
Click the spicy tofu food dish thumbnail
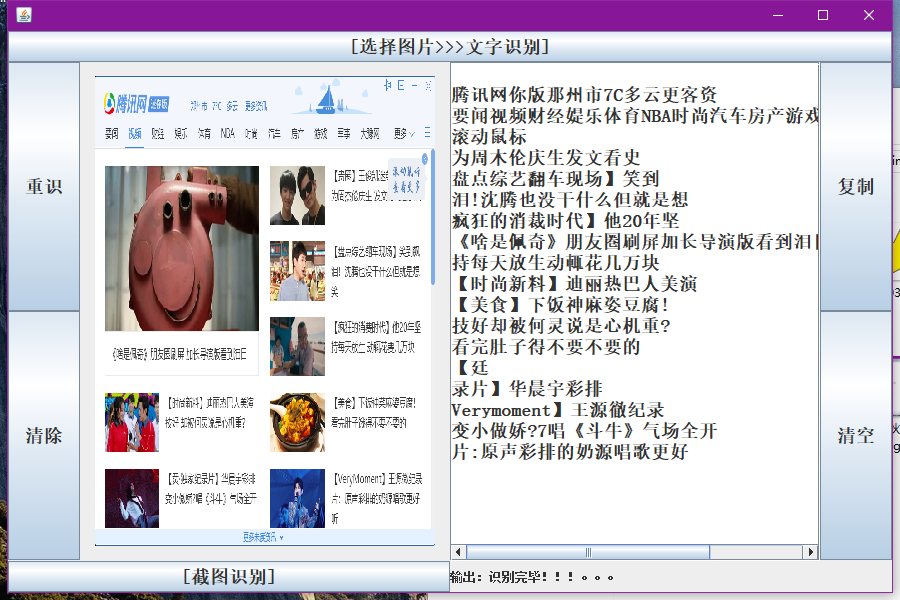(297, 423)
